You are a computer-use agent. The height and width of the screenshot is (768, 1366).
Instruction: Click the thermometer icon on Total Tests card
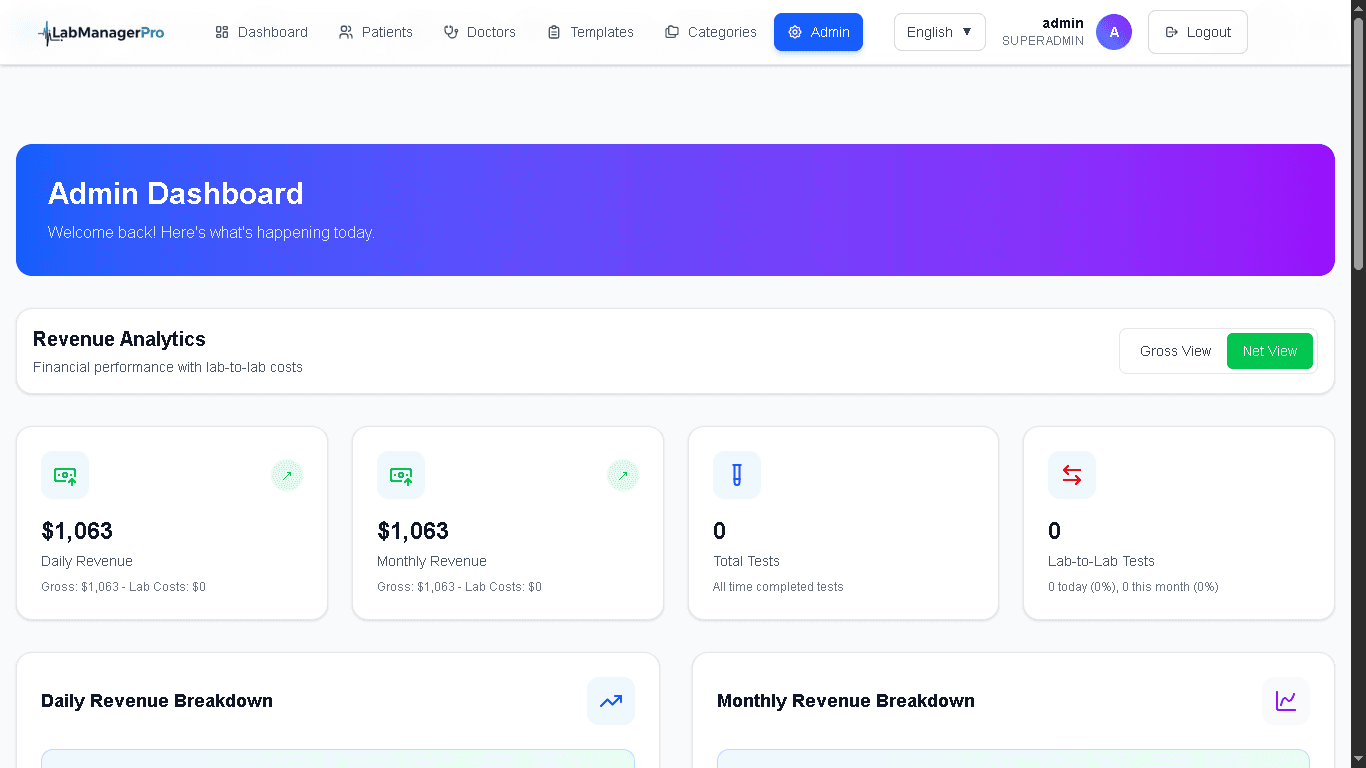pos(736,475)
